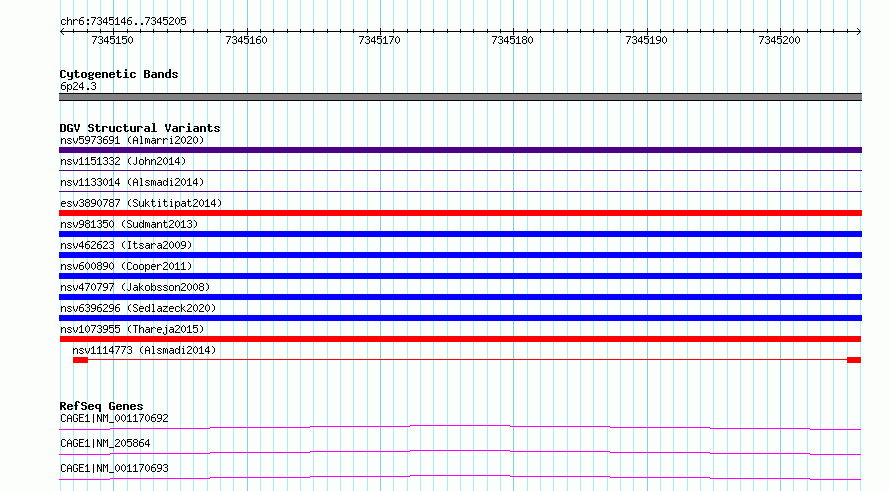The height and width of the screenshot is (491, 890).
Task: Select variant label nsv1151332 (John2014)
Action: 123,161
